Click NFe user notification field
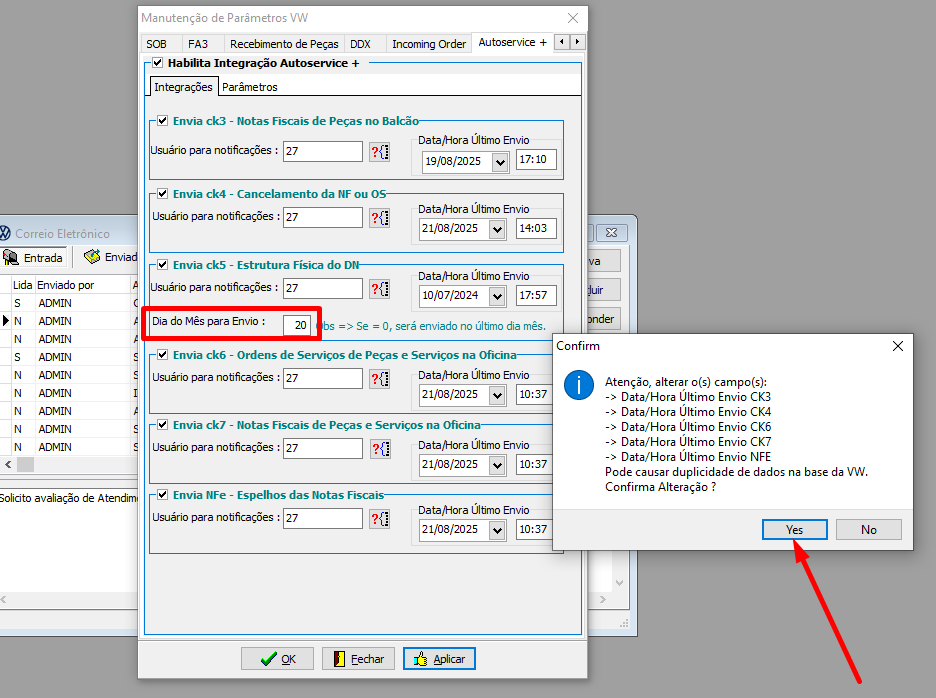This screenshot has height=698, width=936. pyautogui.click(x=322, y=518)
